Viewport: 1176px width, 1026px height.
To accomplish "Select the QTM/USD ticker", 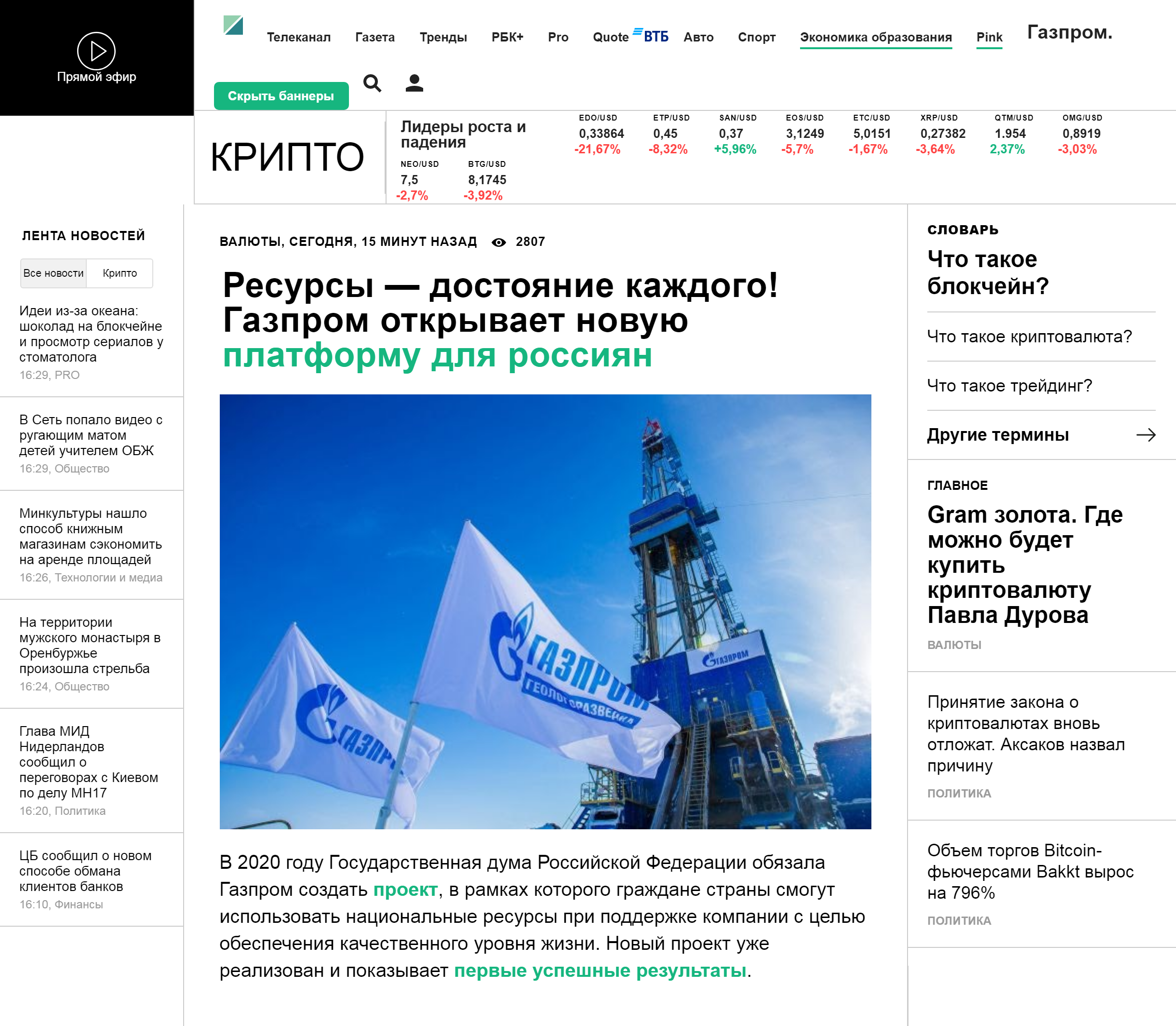I will tap(1012, 134).
